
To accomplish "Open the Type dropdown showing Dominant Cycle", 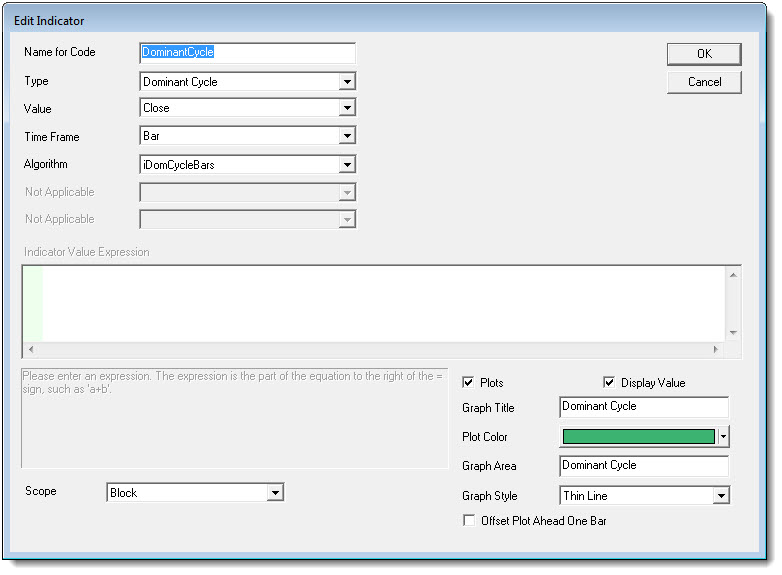I will pyautogui.click(x=347, y=82).
